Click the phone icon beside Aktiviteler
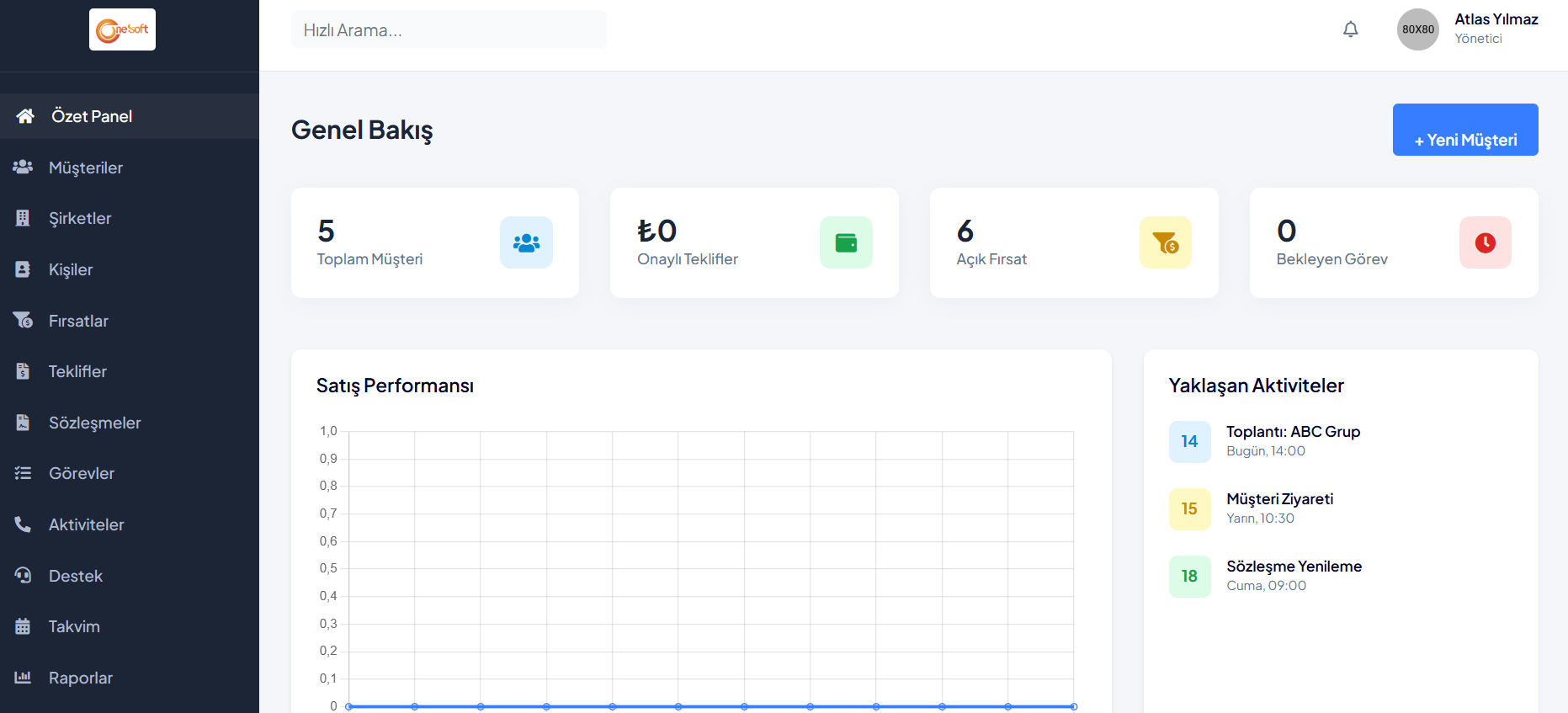The image size is (1568, 713). click(23, 524)
